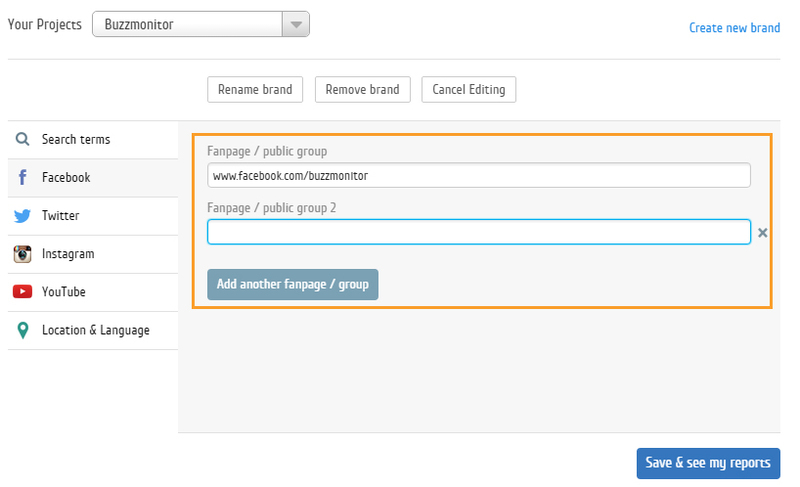Remove fanpage 2 with the X icon
Screen dimensions: 800x487
click(763, 233)
